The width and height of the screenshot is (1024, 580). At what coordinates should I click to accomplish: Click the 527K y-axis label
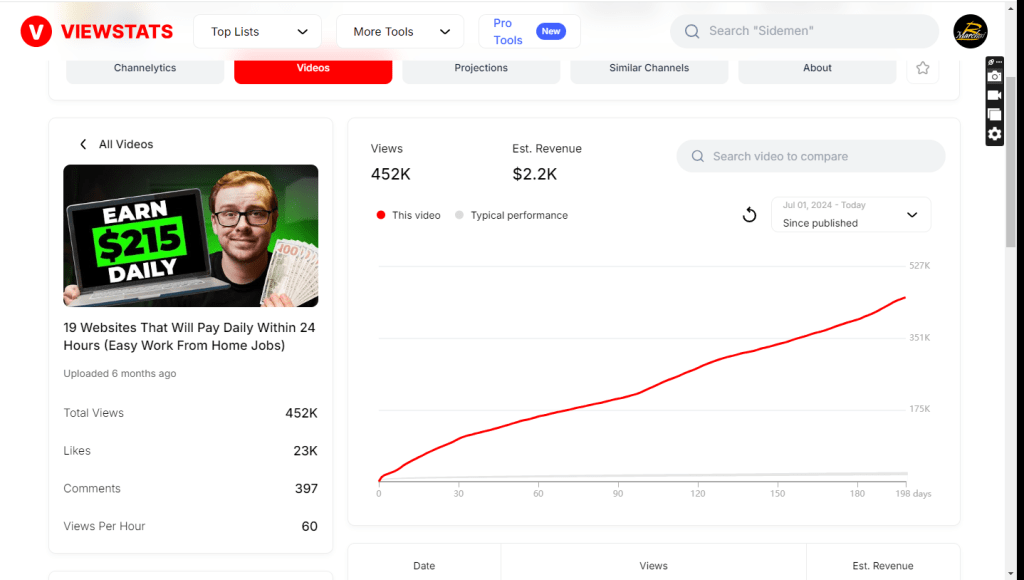(x=920, y=266)
